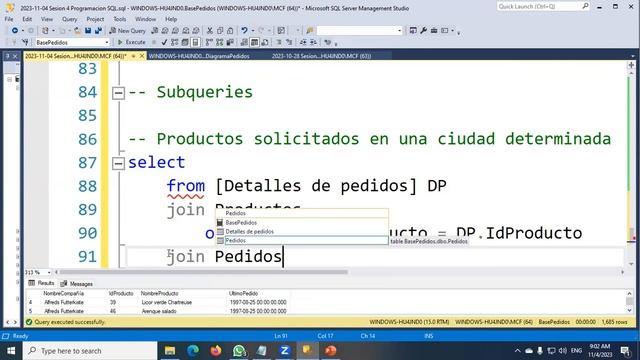Click the Licor verde Chartreuse cell
The image size is (640, 360).
[x=167, y=302]
